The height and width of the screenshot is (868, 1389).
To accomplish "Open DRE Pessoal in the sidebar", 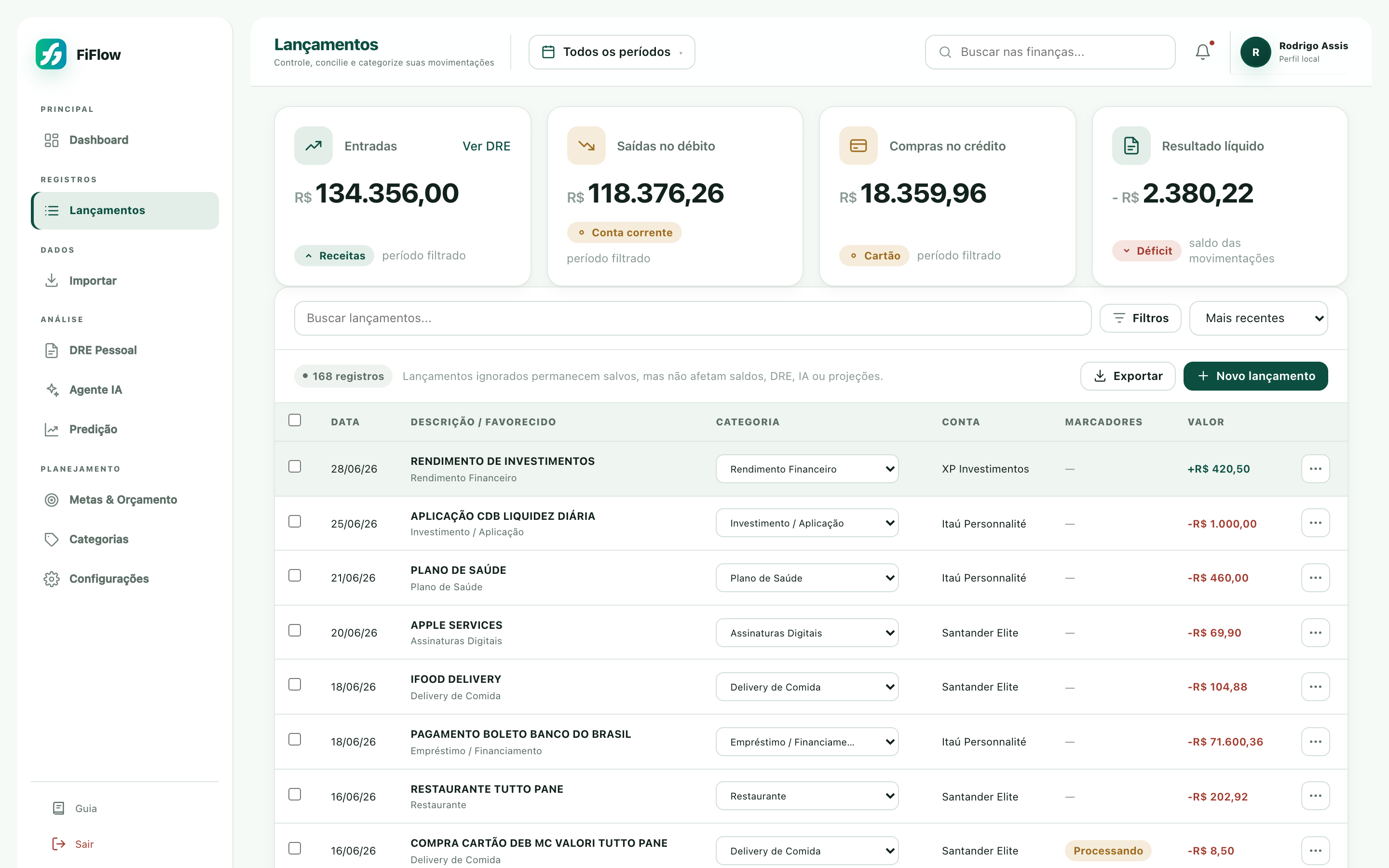I will pos(124,350).
